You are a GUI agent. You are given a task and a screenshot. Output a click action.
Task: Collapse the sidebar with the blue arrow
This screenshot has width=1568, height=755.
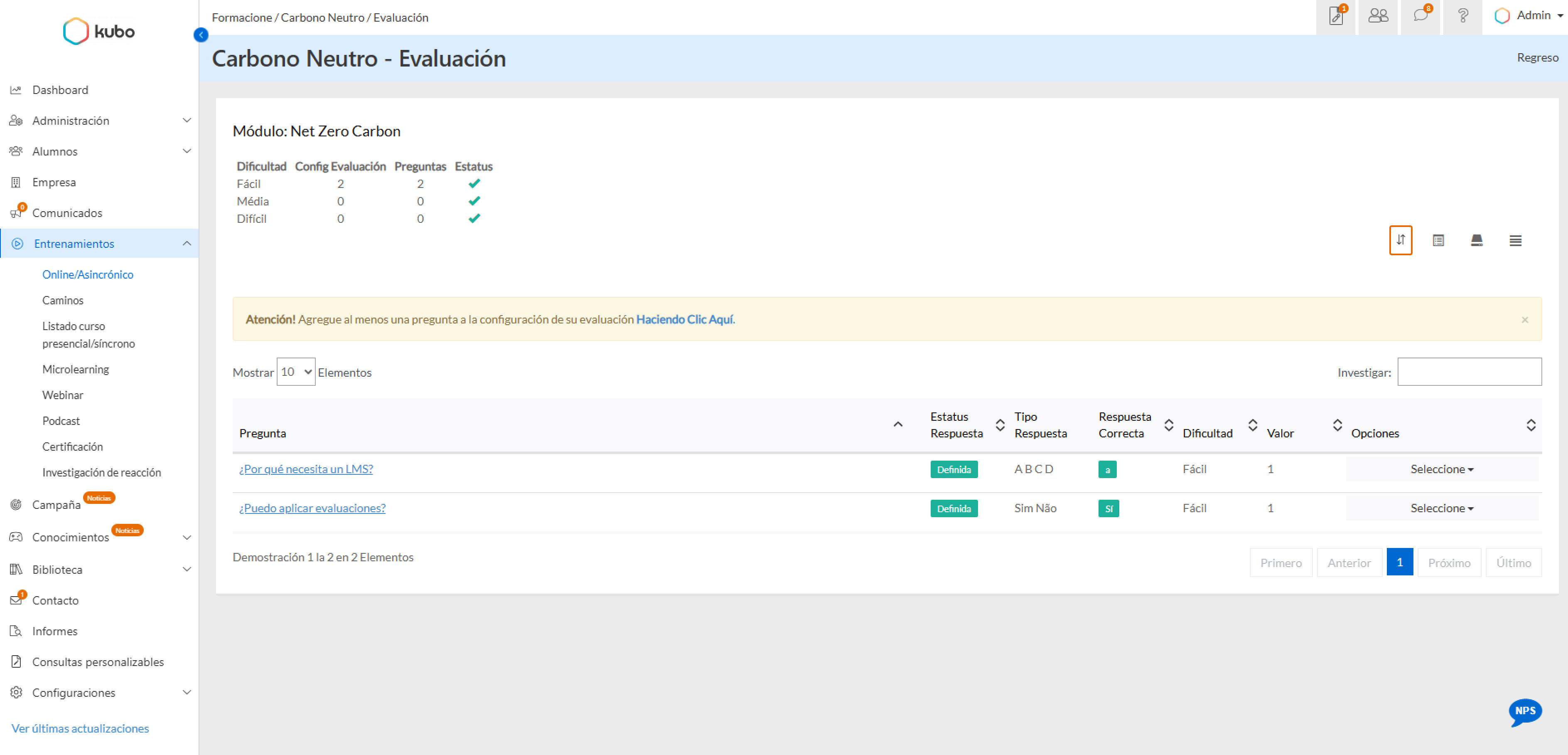[201, 35]
